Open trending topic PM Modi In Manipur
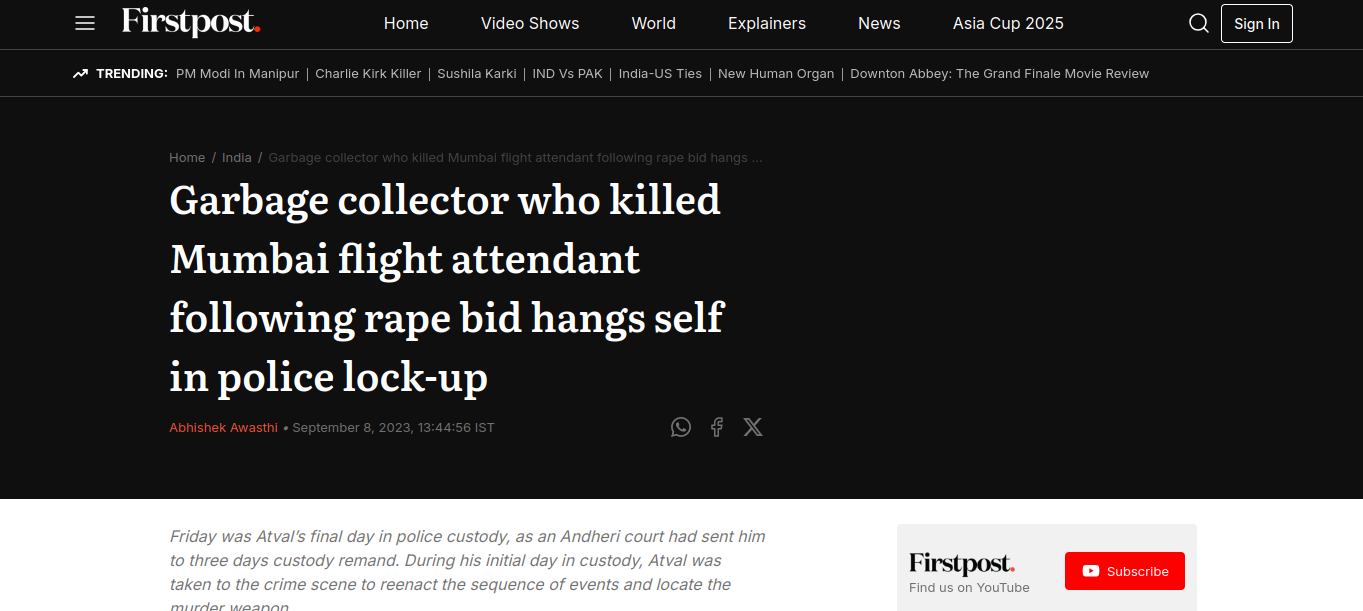Image resolution: width=1363 pixels, height=611 pixels. pyautogui.click(x=238, y=74)
